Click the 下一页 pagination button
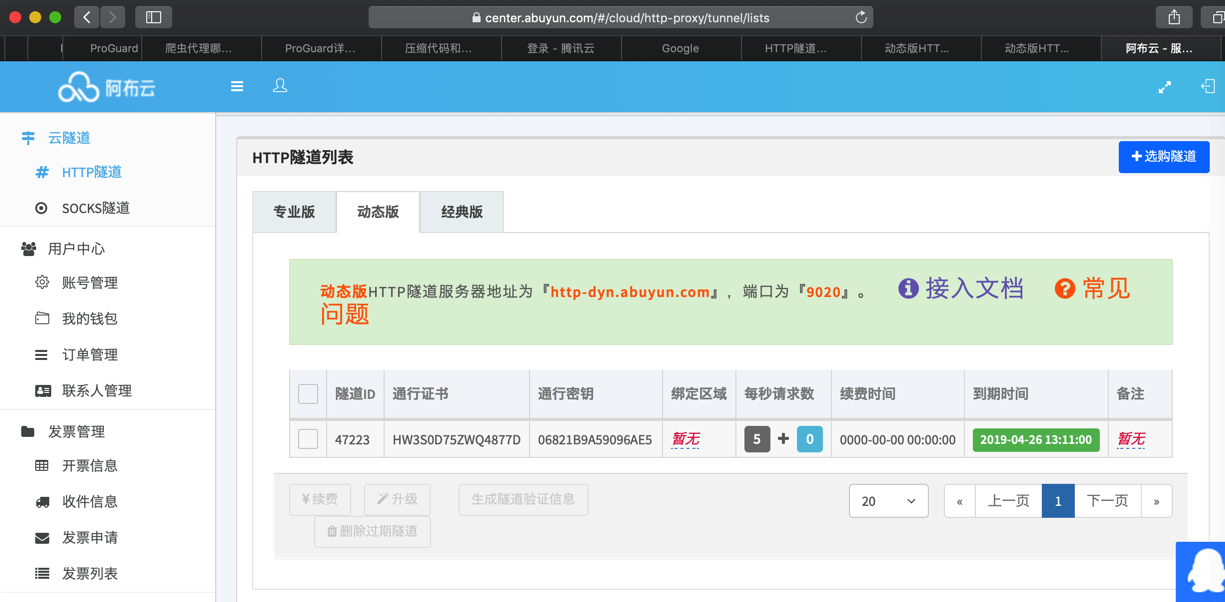Viewport: 1225px width, 602px height. (x=1107, y=501)
